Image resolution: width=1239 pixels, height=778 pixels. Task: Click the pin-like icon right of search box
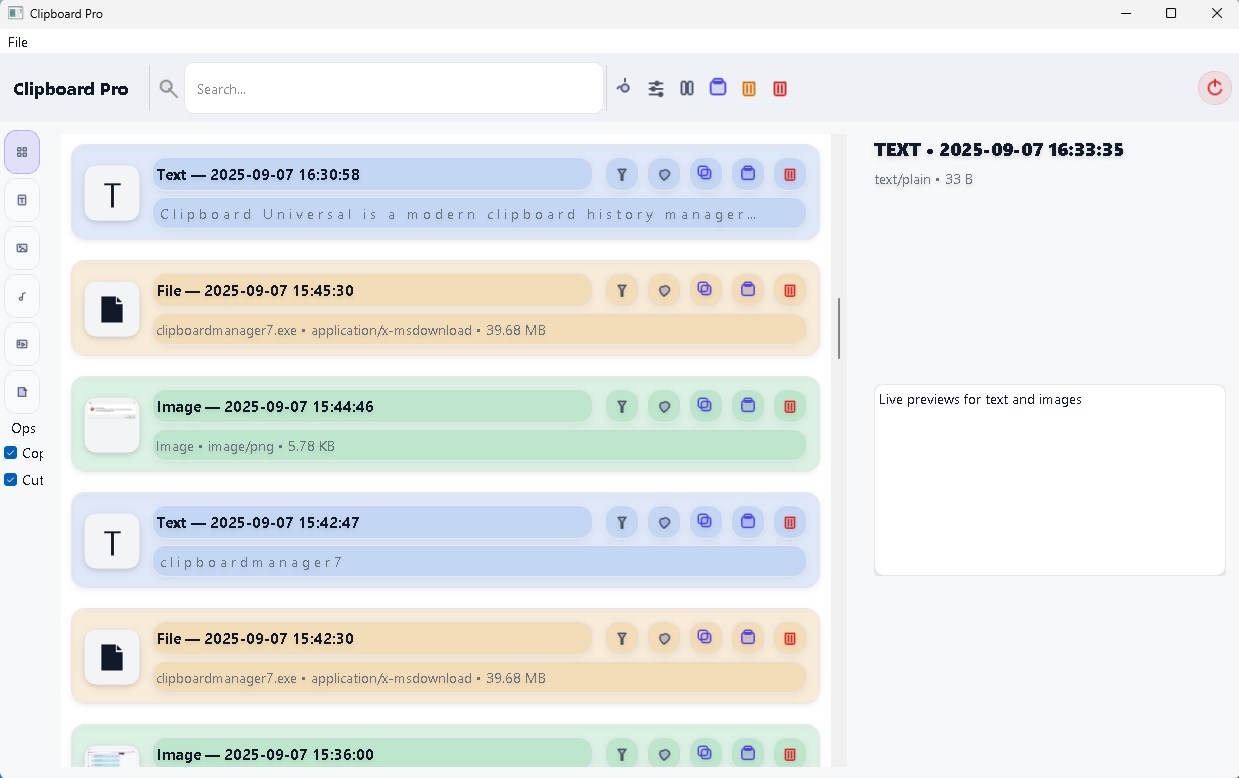point(624,88)
